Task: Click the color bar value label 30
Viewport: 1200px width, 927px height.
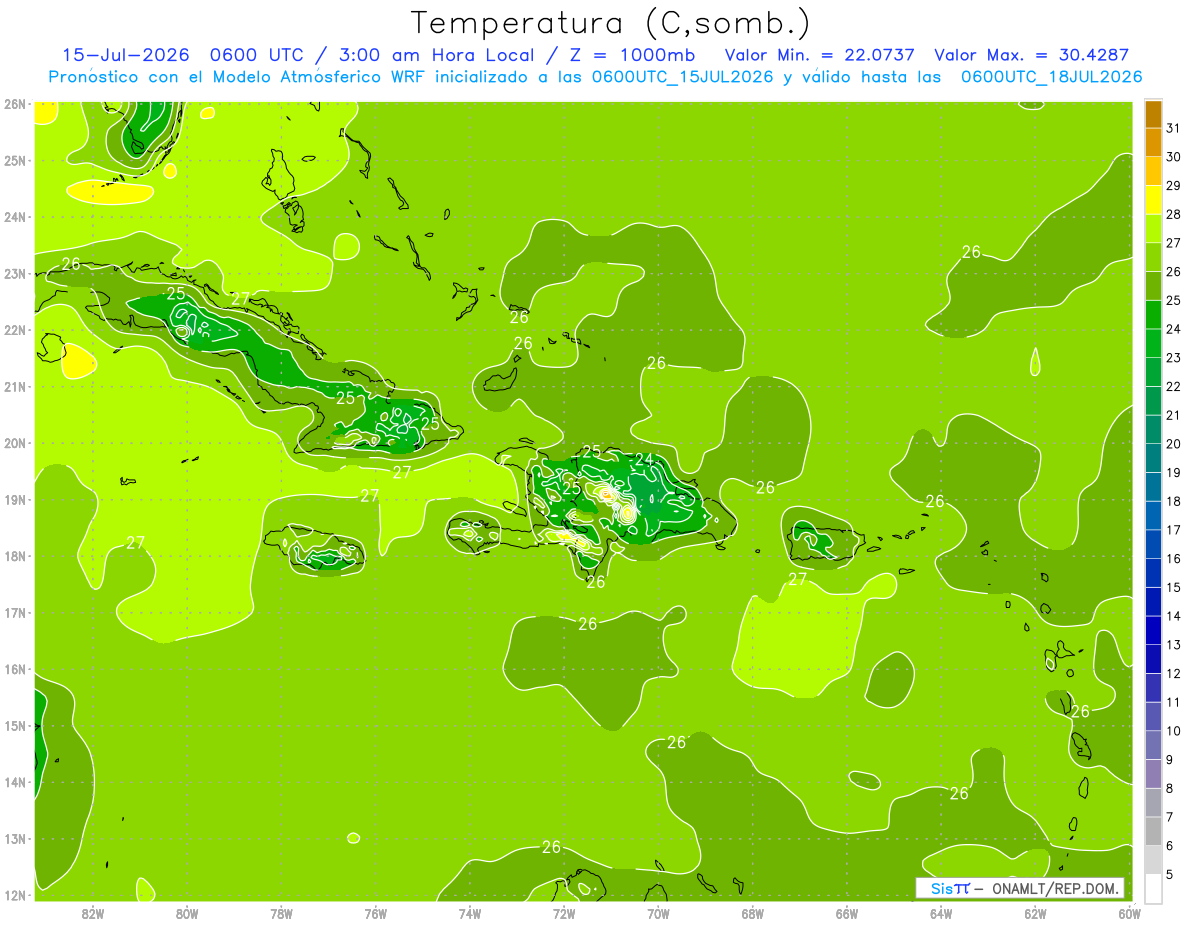Action: [1173, 156]
